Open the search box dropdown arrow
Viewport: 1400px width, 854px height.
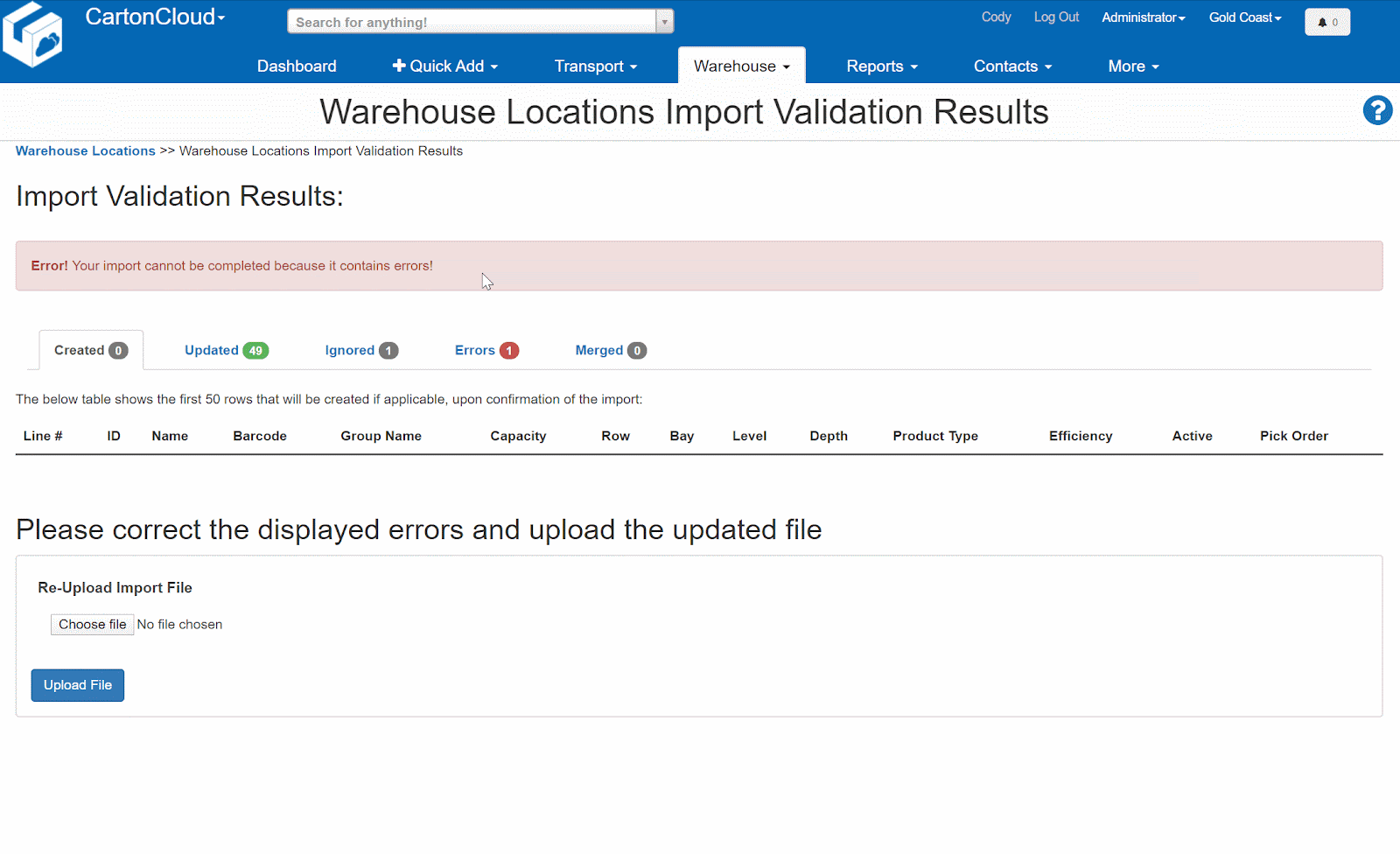pyautogui.click(x=665, y=22)
